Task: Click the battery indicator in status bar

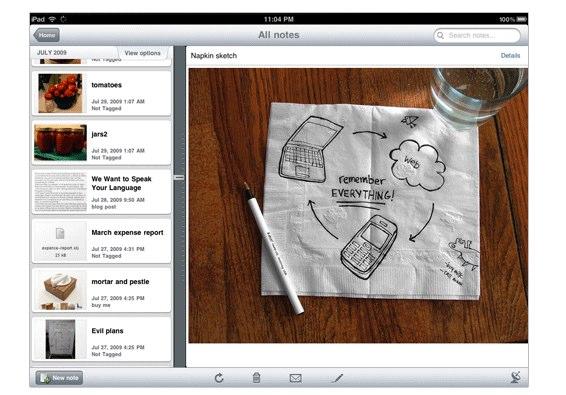Action: click(521, 19)
